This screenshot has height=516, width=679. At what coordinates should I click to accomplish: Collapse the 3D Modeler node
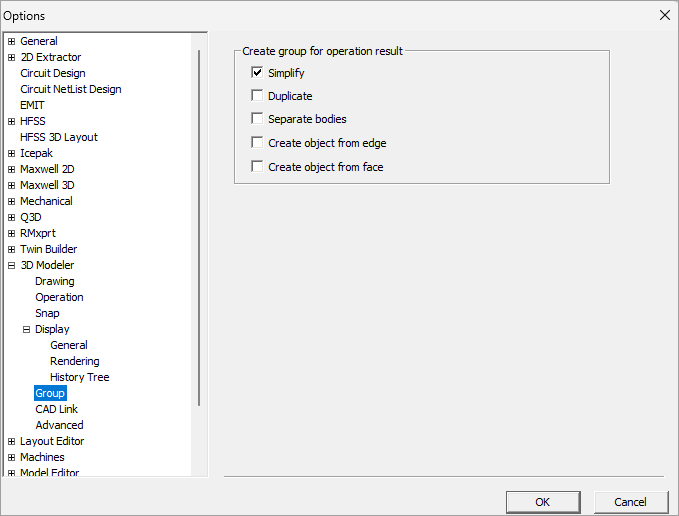[11, 265]
